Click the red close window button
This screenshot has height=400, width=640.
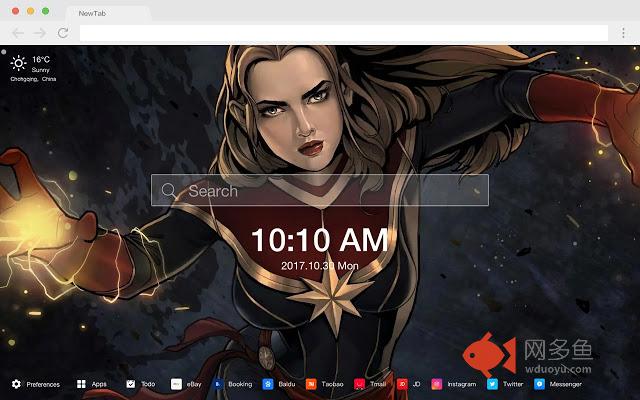point(16,11)
